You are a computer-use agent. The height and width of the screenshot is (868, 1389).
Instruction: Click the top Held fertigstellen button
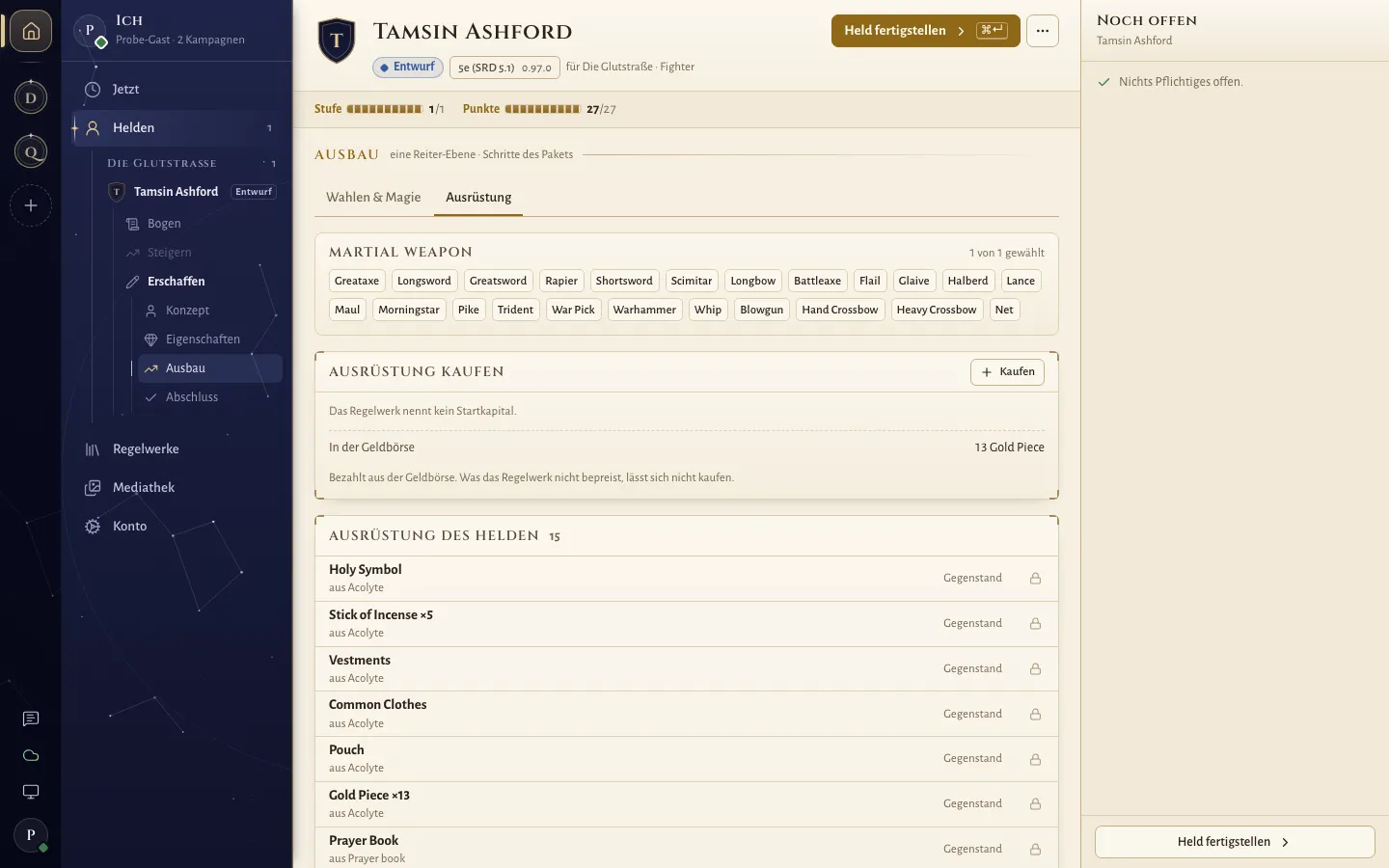pyautogui.click(x=925, y=31)
